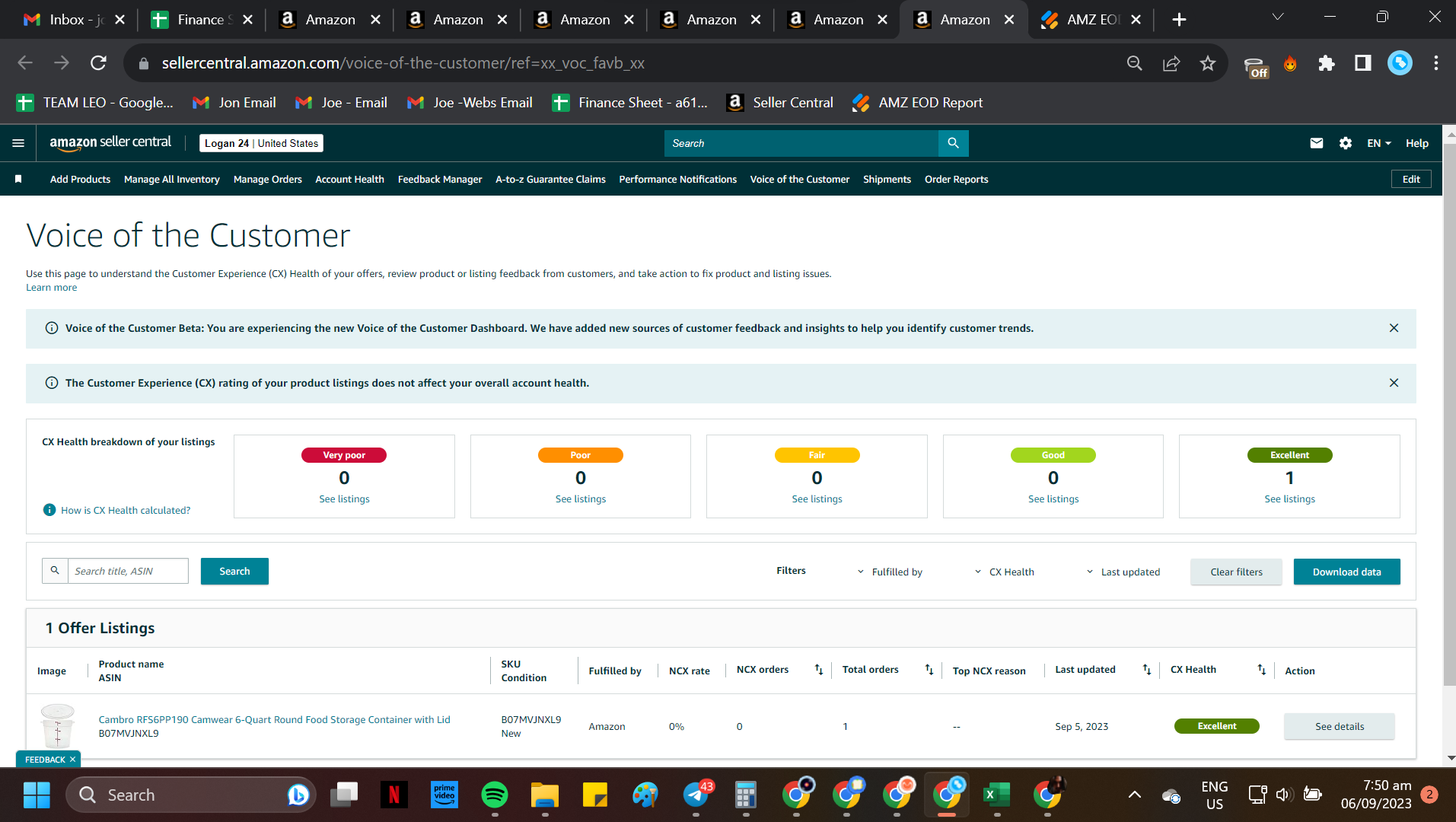Sort the table by CX Health
This screenshot has width=1456, height=822.
(1261, 670)
